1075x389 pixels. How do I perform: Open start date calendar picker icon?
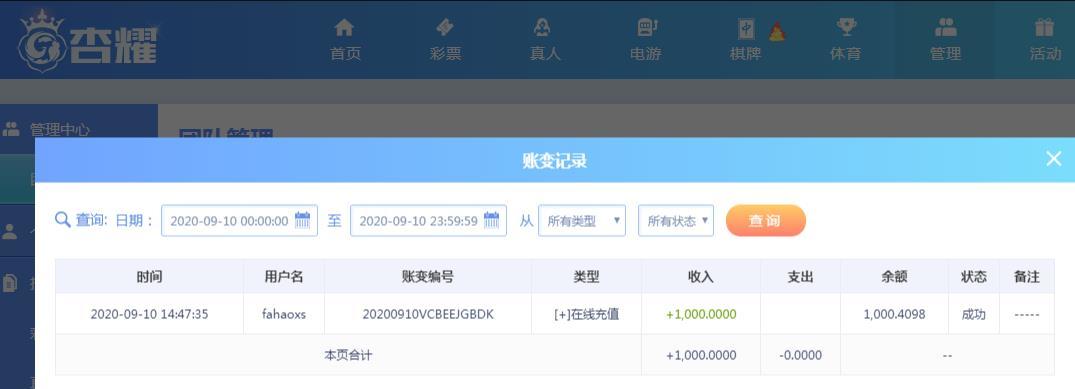[302, 220]
